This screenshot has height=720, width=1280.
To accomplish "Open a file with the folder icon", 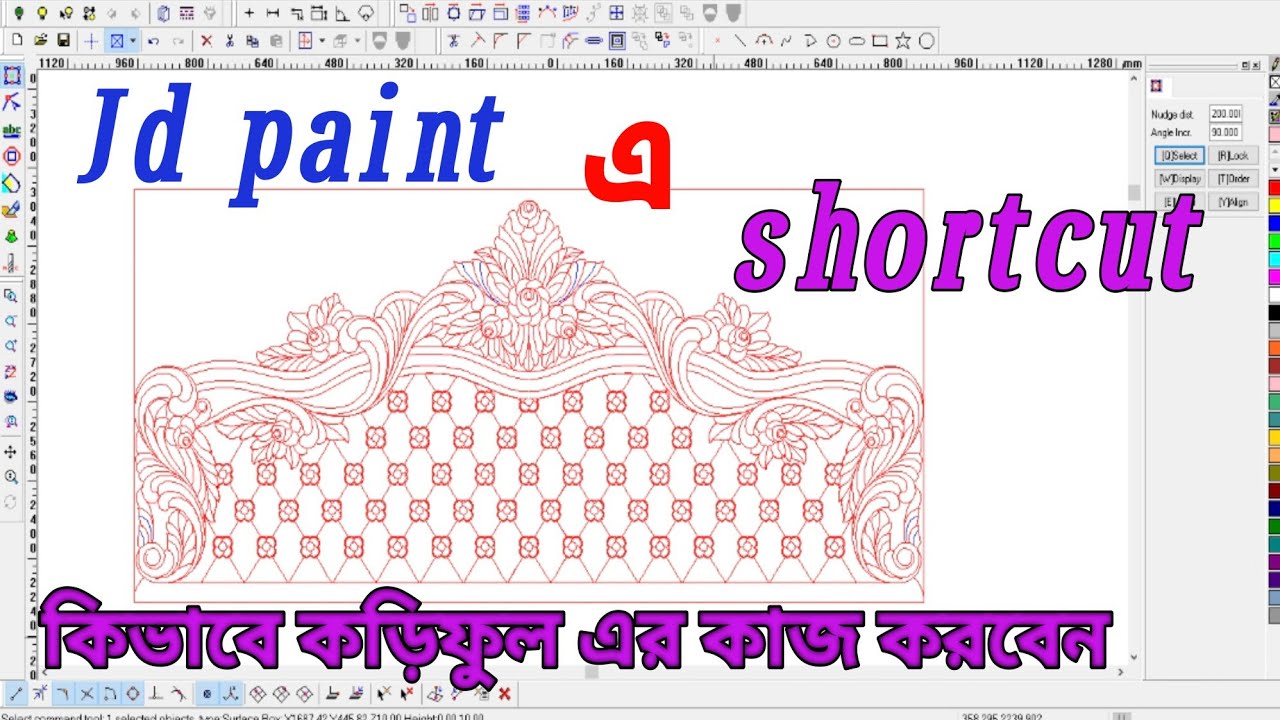I will pos(41,41).
